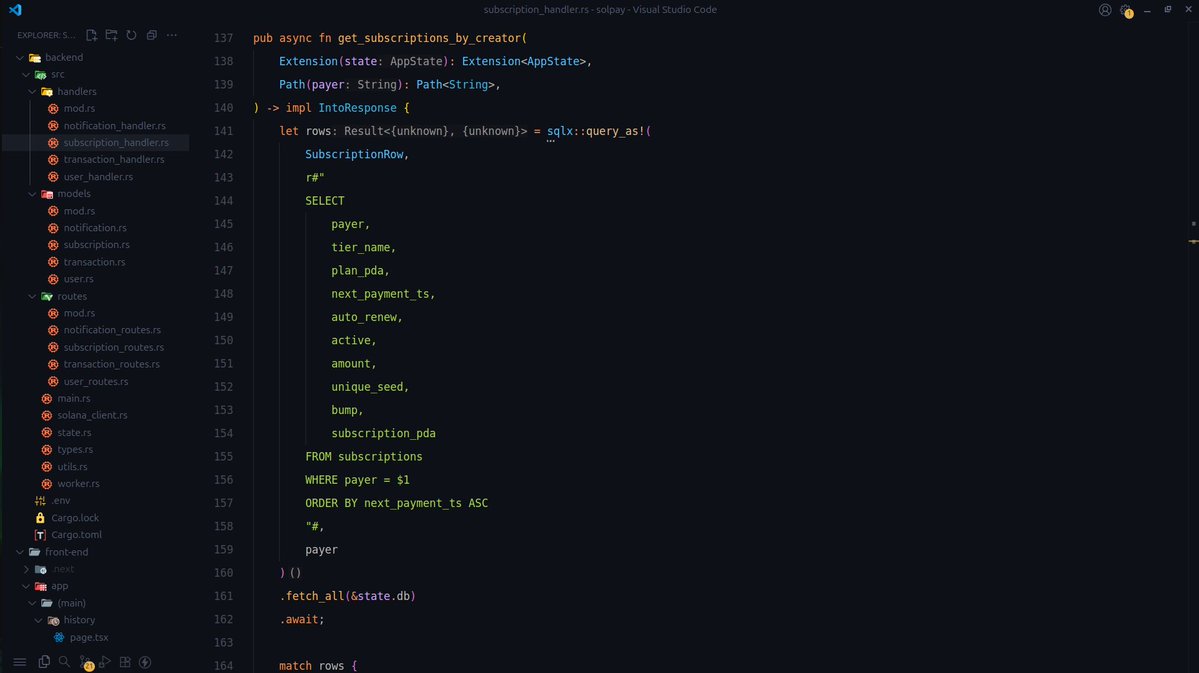Open Source Control view with 21 badge
Viewport: 1199px width, 673px height.
pyautogui.click(x=86, y=663)
